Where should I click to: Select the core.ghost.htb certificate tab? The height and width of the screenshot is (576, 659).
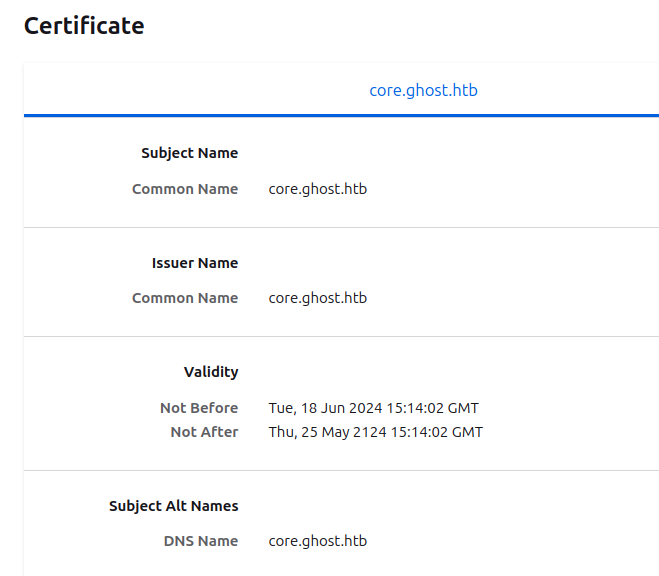[x=423, y=90]
